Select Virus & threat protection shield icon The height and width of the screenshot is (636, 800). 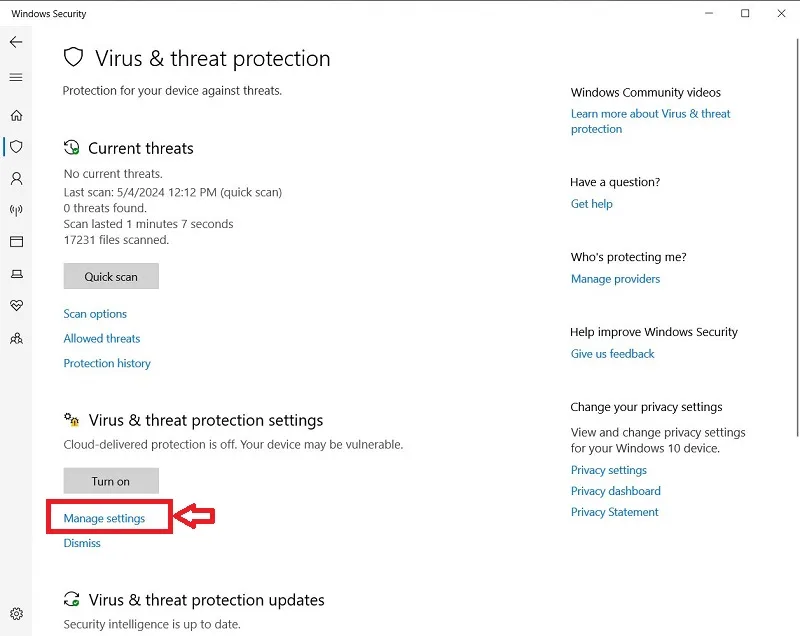pyautogui.click(x=16, y=147)
